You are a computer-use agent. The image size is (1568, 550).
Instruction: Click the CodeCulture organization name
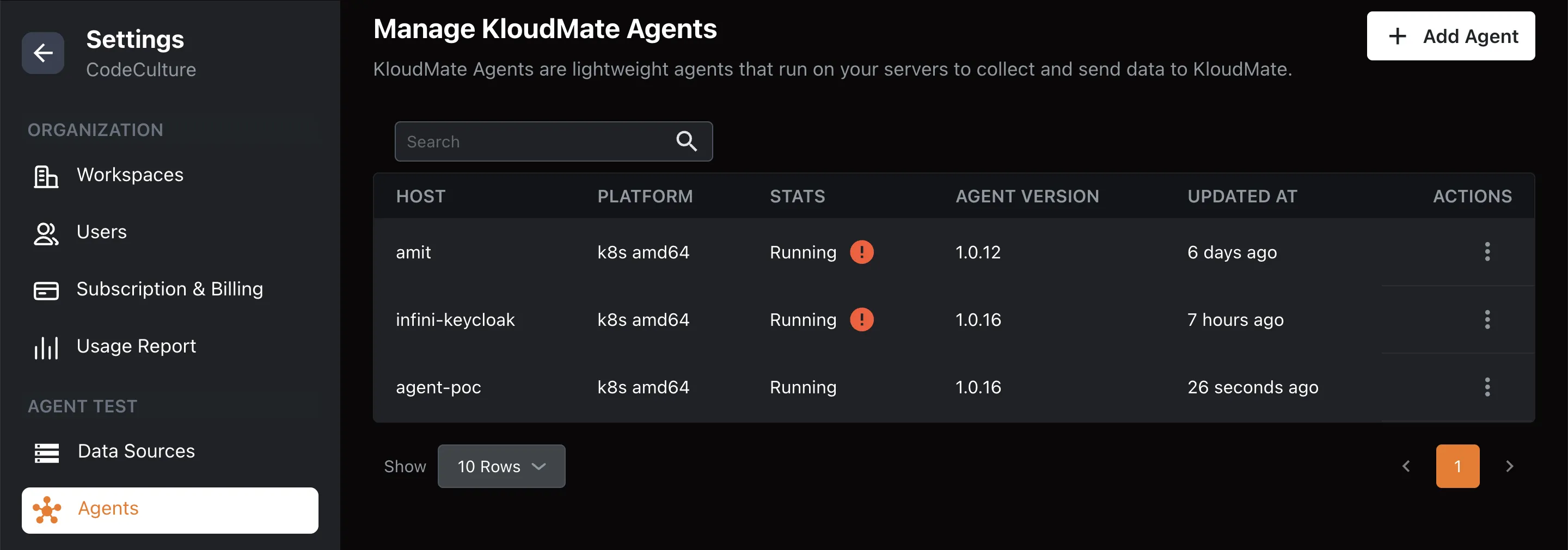coord(141,69)
